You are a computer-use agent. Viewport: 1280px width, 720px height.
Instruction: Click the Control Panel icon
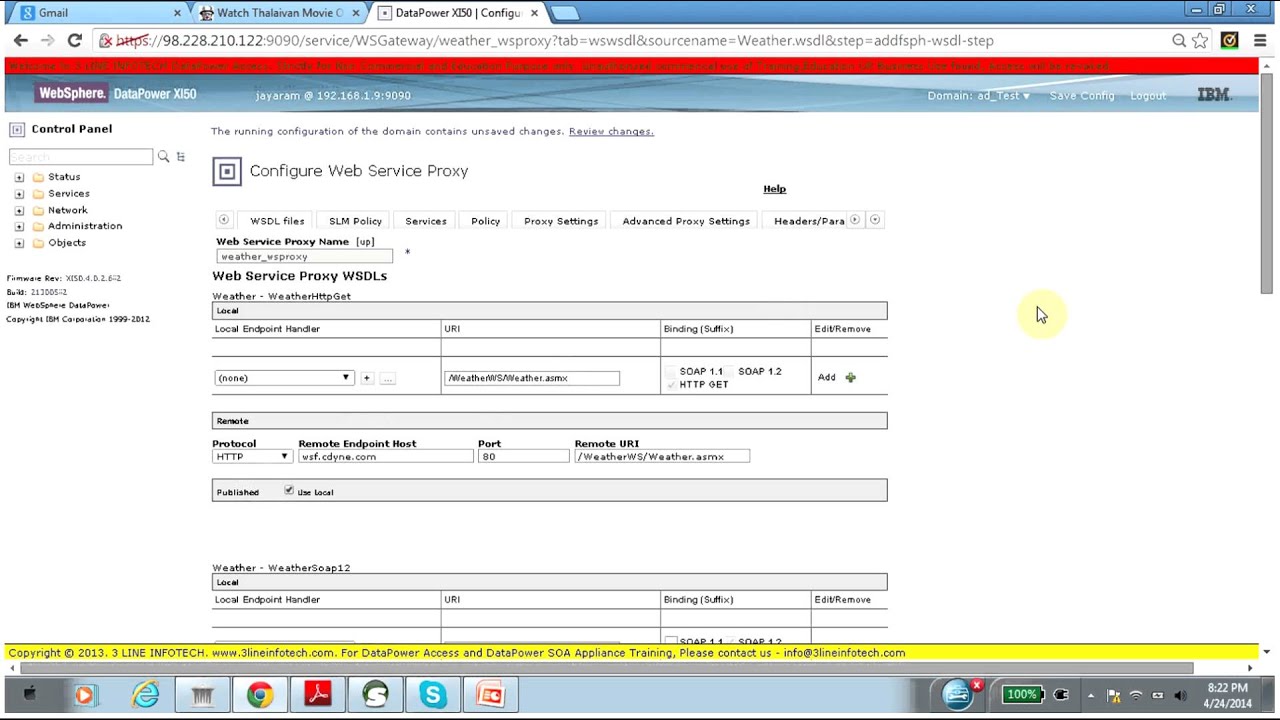click(x=17, y=129)
